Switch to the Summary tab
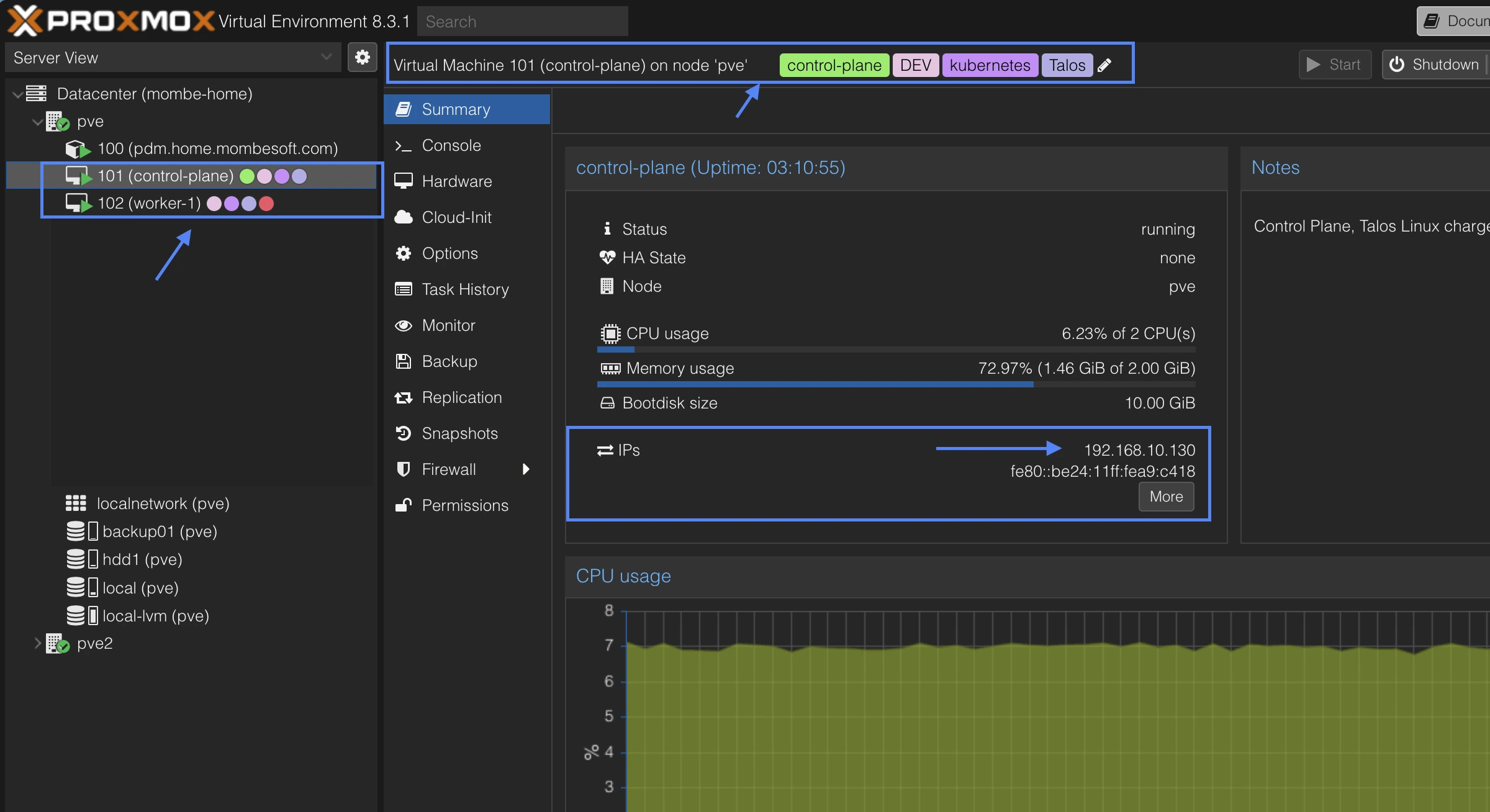Screen dimensions: 1490x812 pyautogui.click(x=456, y=109)
